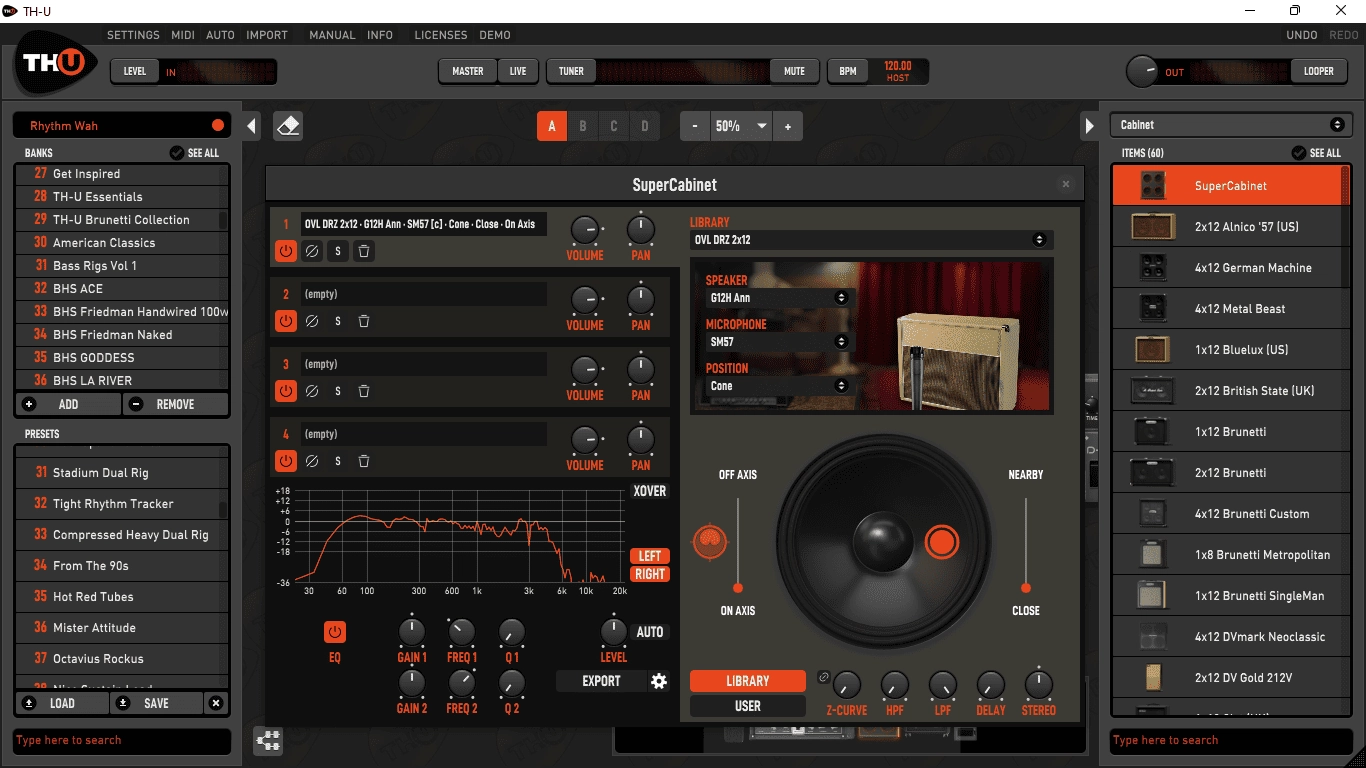Open the MANUAL menu
Screen dimensions: 1366x768
[x=332, y=35]
